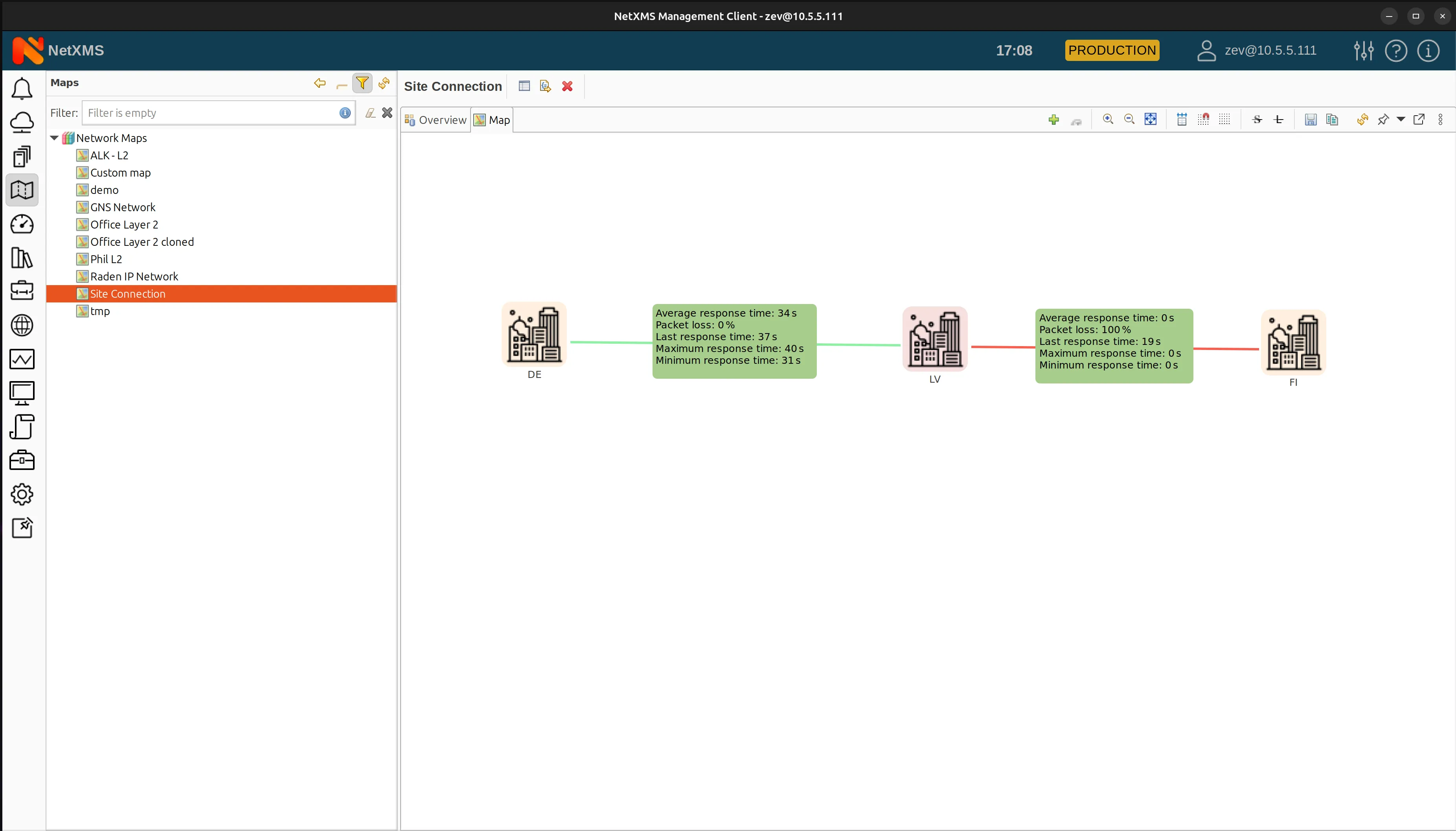This screenshot has height=831, width=1456.
Task: Select the Zoom Out tool on map toolbar
Action: (1129, 119)
